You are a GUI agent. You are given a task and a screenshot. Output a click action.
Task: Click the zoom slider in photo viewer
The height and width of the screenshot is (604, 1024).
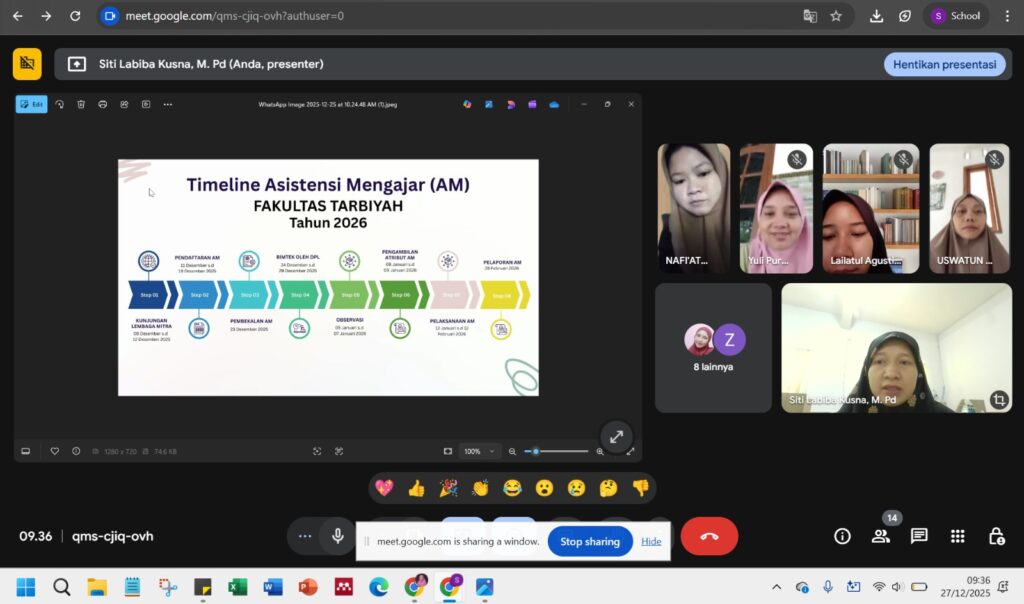pos(558,451)
